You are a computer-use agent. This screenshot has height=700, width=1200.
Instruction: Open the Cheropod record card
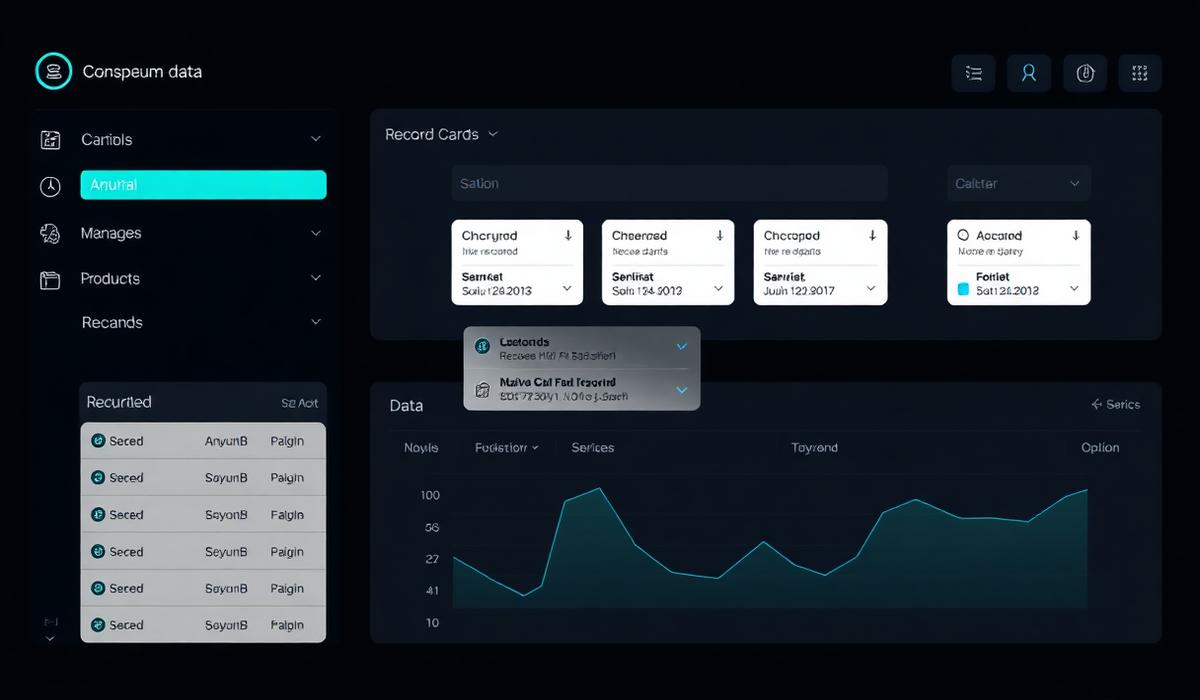coord(820,262)
